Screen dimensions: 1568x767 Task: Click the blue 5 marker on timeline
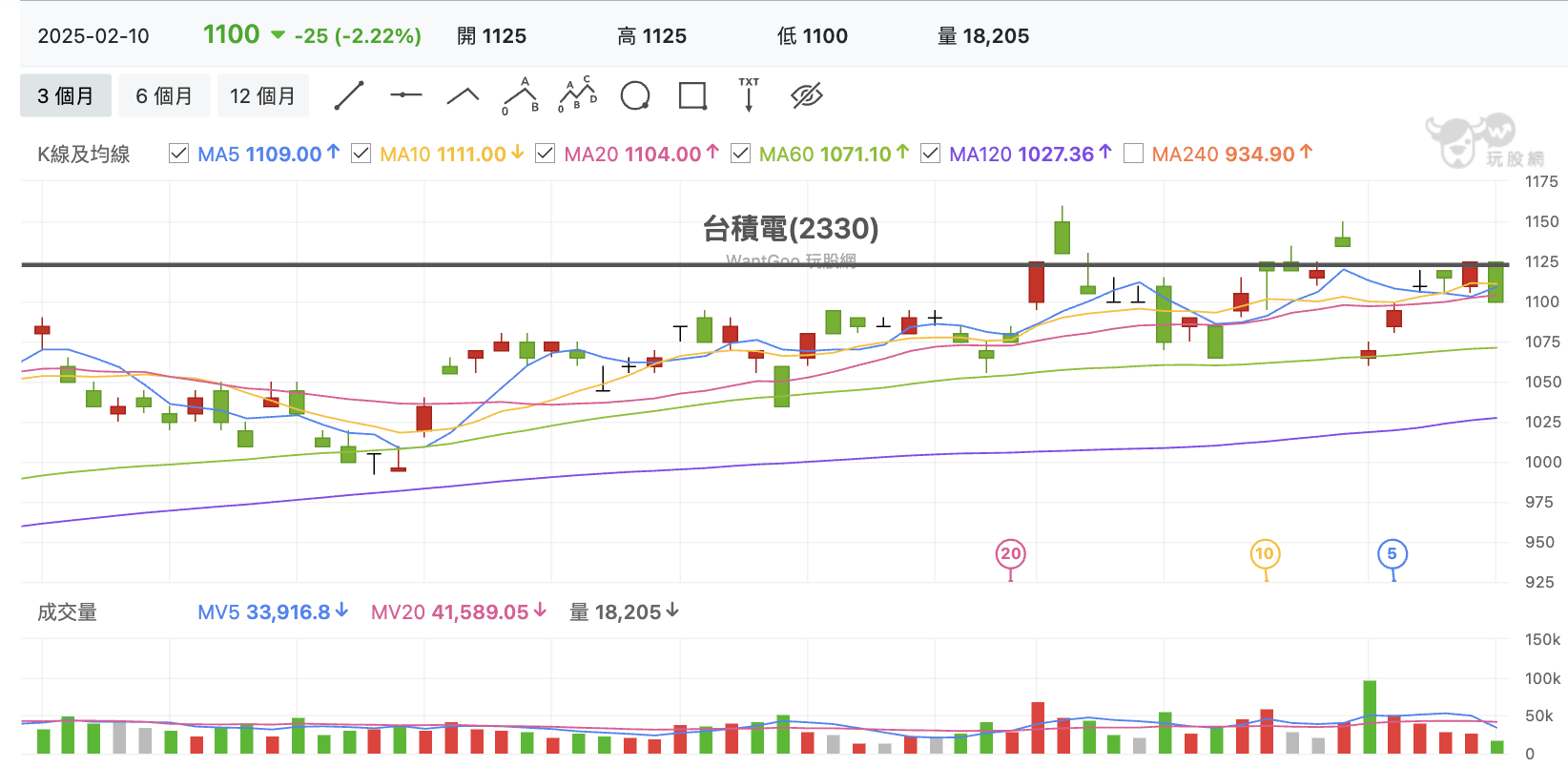point(1393,554)
